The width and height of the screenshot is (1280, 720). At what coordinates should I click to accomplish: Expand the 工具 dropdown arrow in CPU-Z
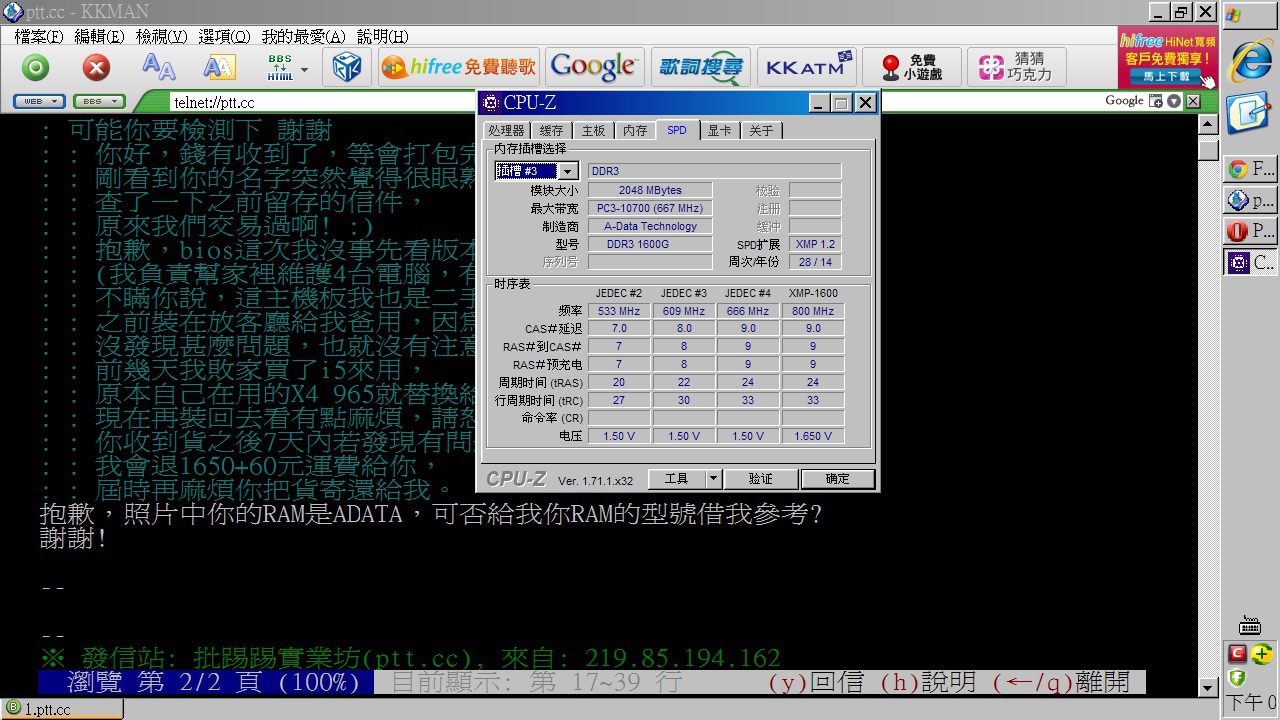pos(713,479)
